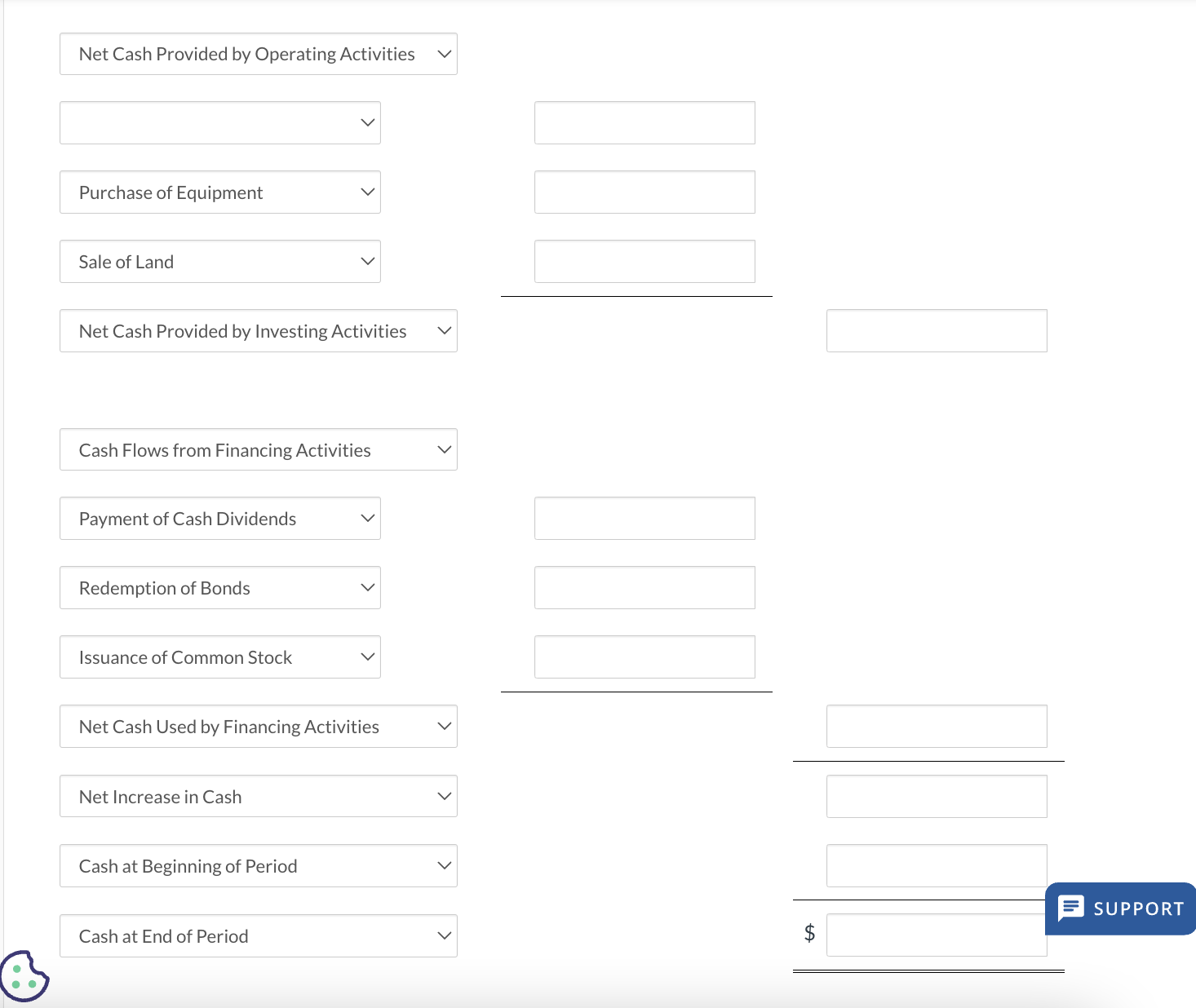Screen dimensions: 1196x1008
Task: Click the SUPPORT chat button
Action: coord(1121,909)
